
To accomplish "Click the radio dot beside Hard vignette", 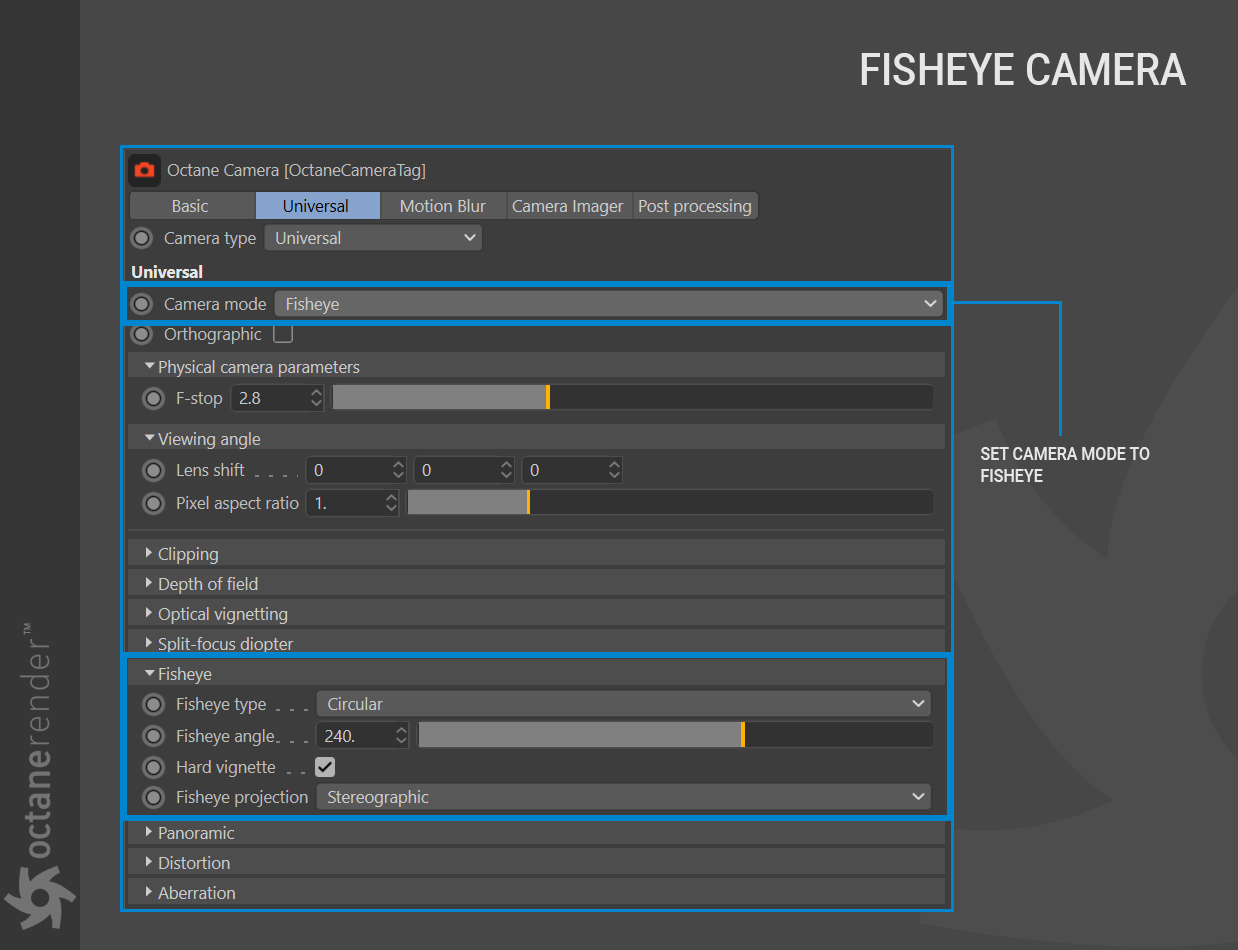I will pos(153,767).
